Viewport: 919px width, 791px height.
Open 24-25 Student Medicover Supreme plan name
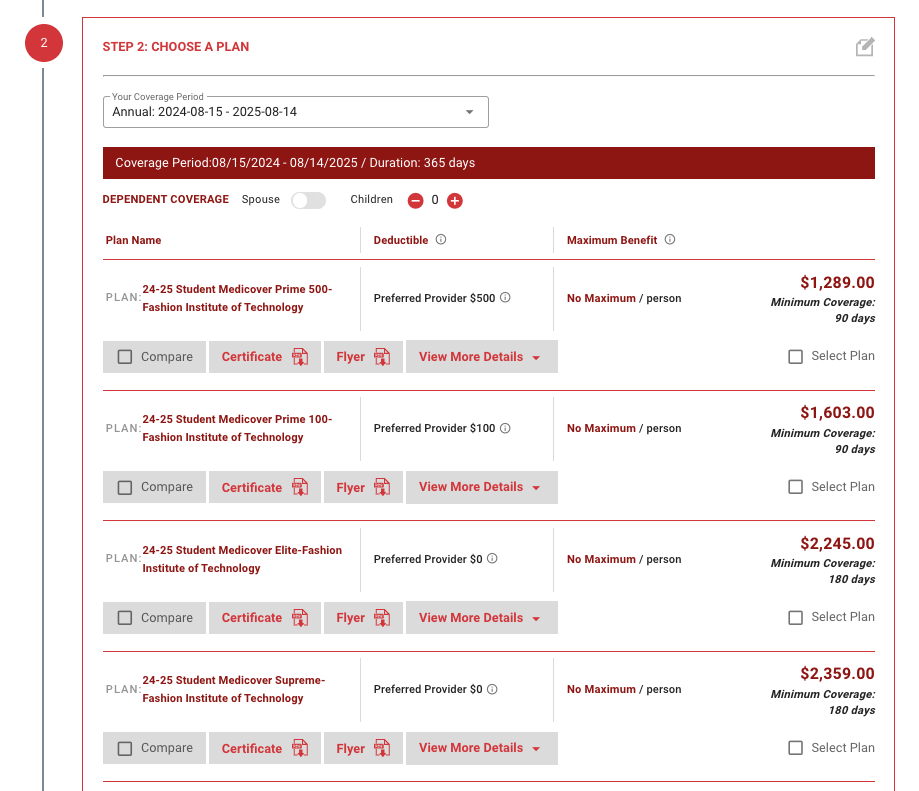(x=234, y=689)
